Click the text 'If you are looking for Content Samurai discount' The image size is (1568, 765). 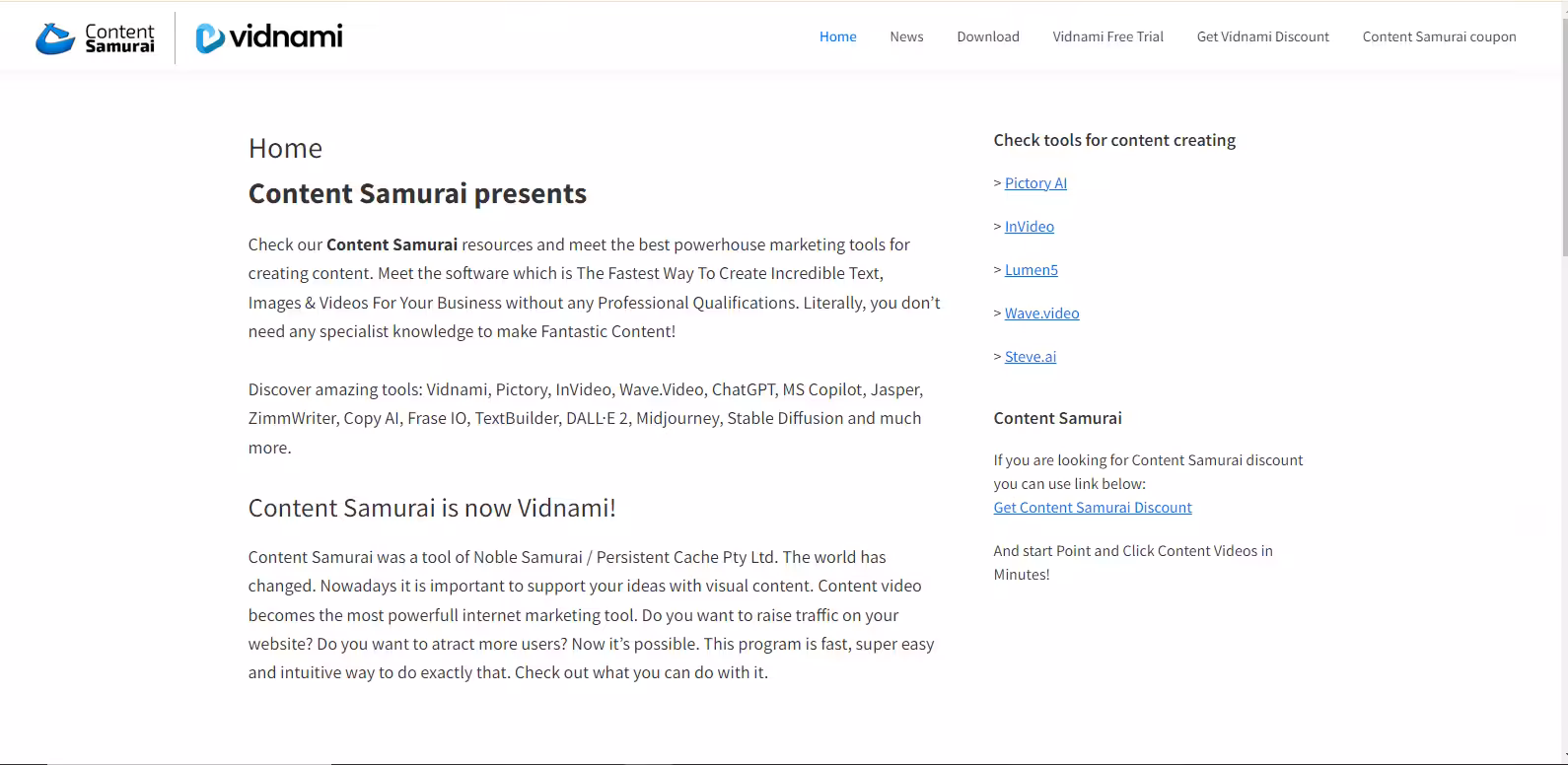tap(1149, 460)
